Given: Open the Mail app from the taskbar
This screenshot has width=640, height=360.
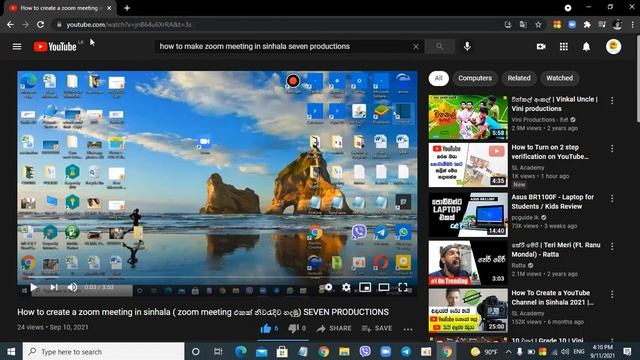Looking at the screenshot, I should click(262, 351).
